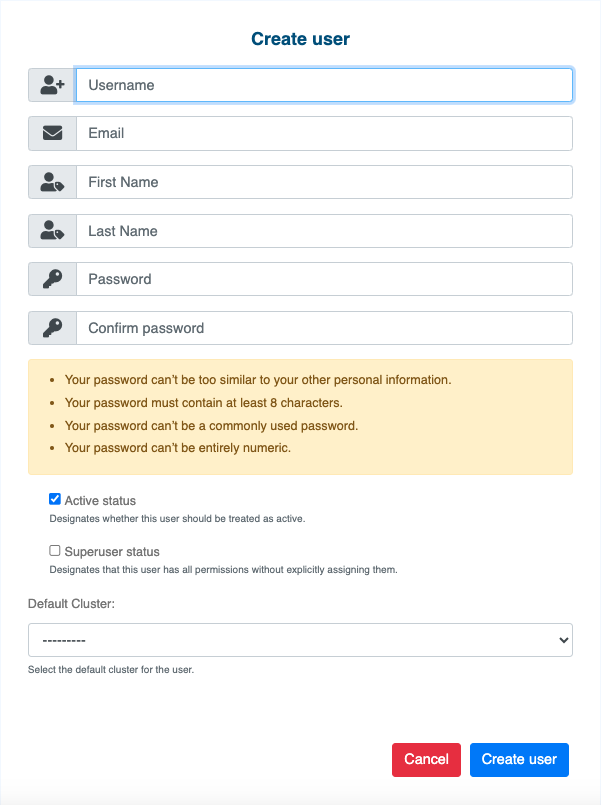Uncheck the Active status checkbox
This screenshot has width=601, height=805.
click(x=55, y=499)
